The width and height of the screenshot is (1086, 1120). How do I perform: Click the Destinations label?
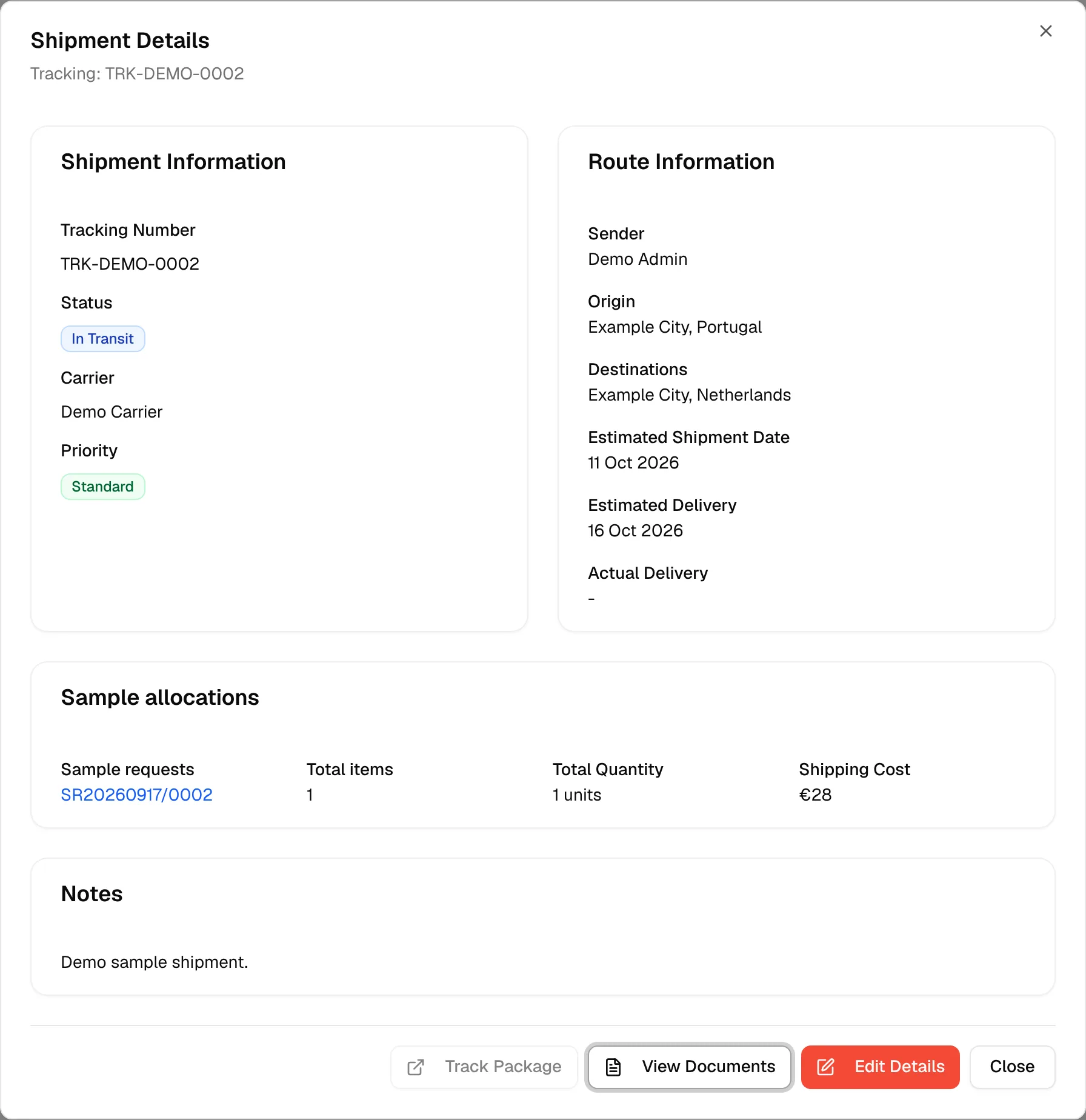638,369
